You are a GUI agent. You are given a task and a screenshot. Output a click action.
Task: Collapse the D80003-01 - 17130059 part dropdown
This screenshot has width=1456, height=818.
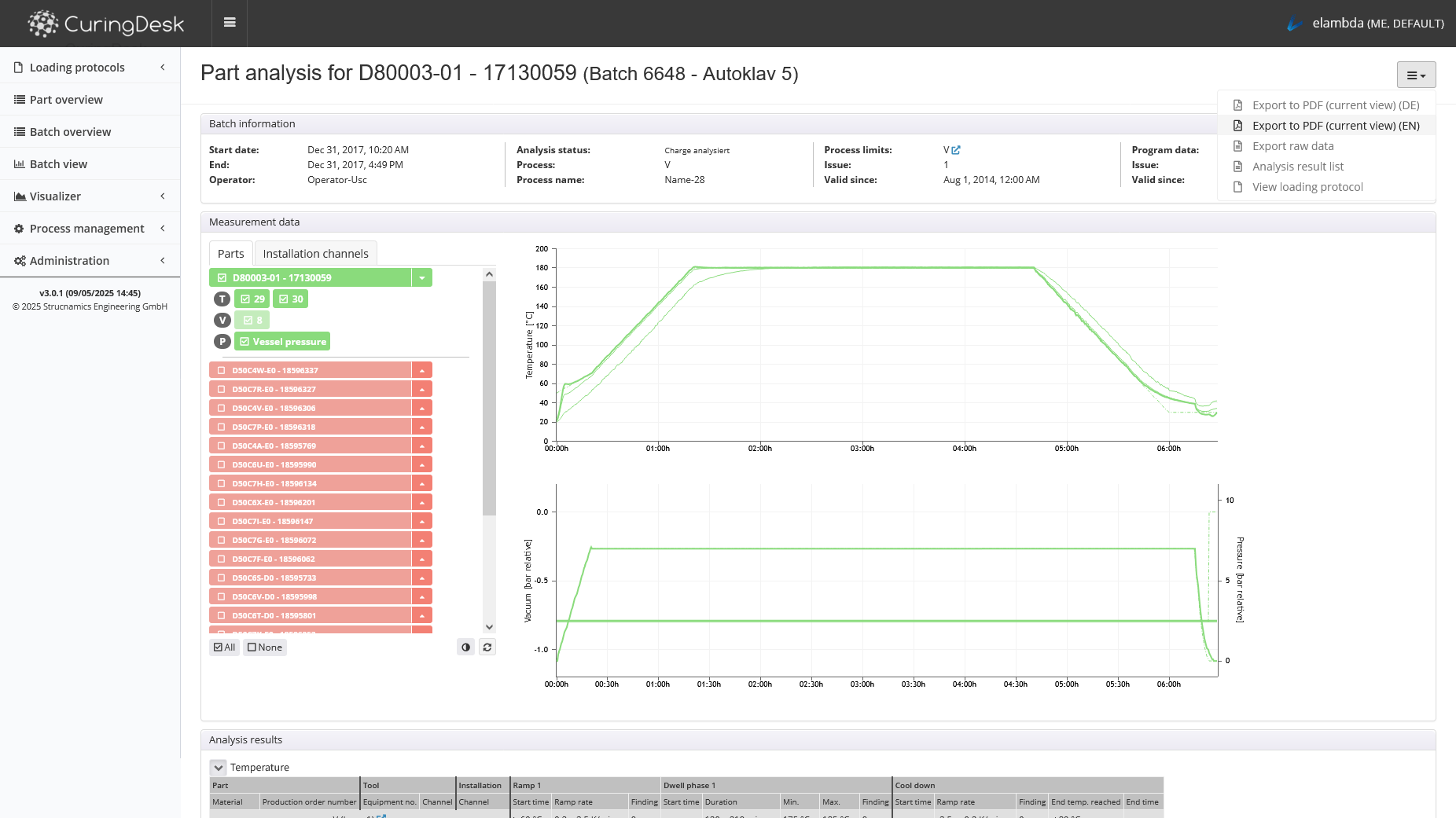422,278
